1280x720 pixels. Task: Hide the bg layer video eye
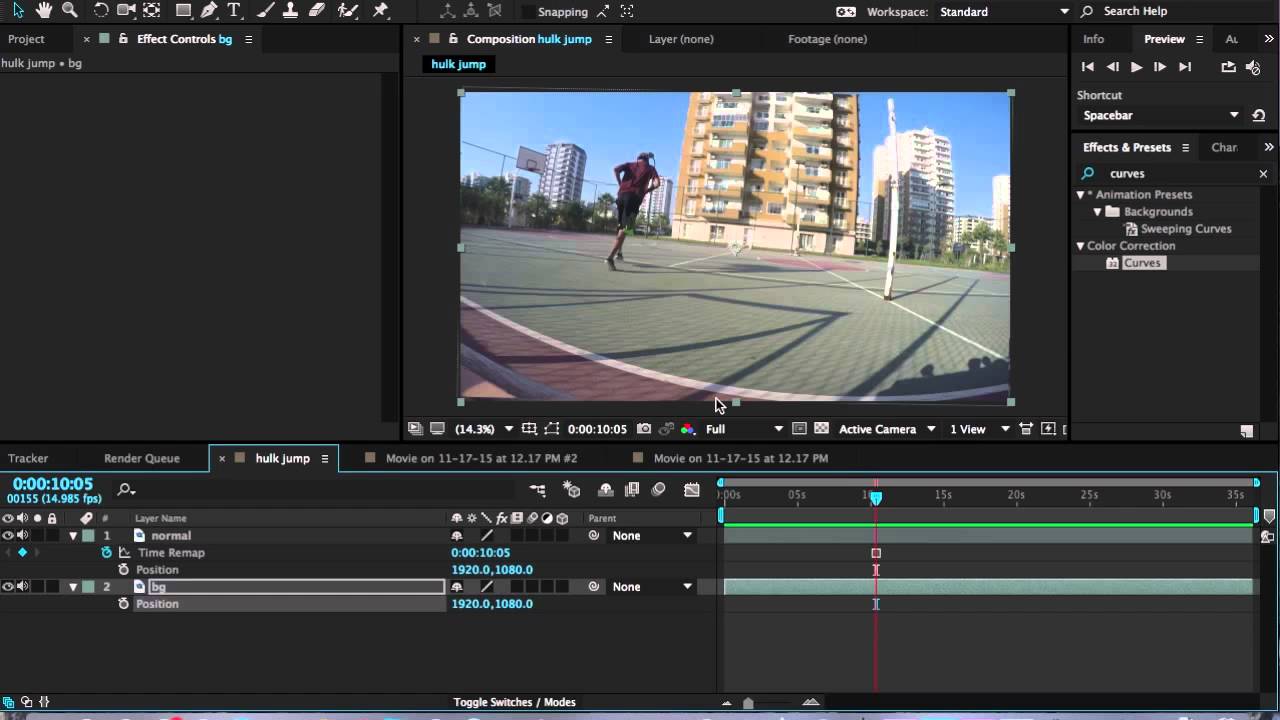coord(8,587)
